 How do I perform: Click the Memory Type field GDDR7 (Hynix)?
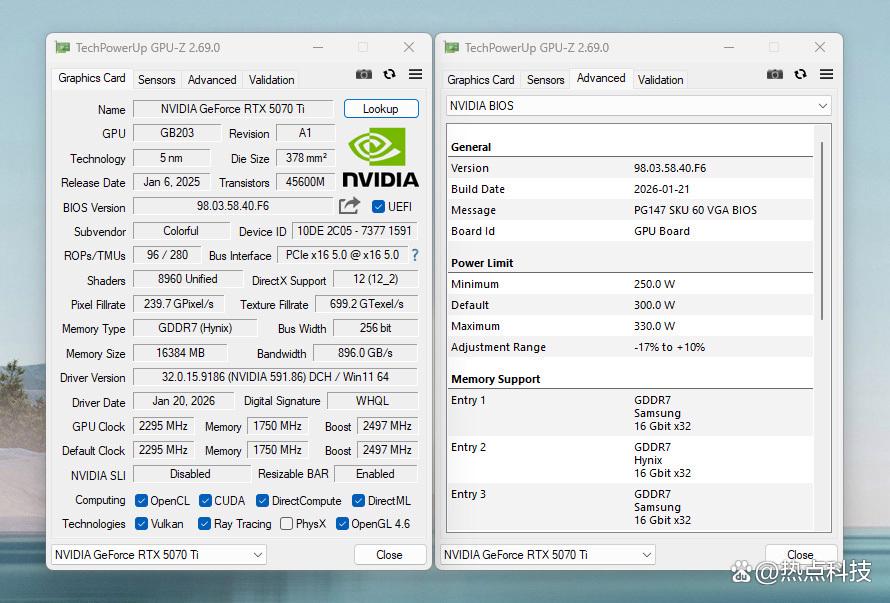point(195,328)
